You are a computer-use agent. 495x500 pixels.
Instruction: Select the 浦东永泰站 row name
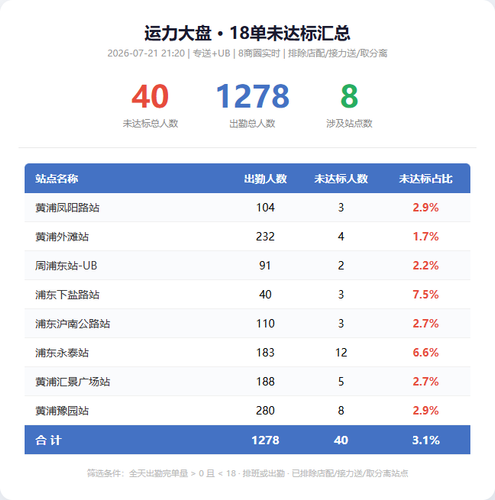(x=62, y=353)
